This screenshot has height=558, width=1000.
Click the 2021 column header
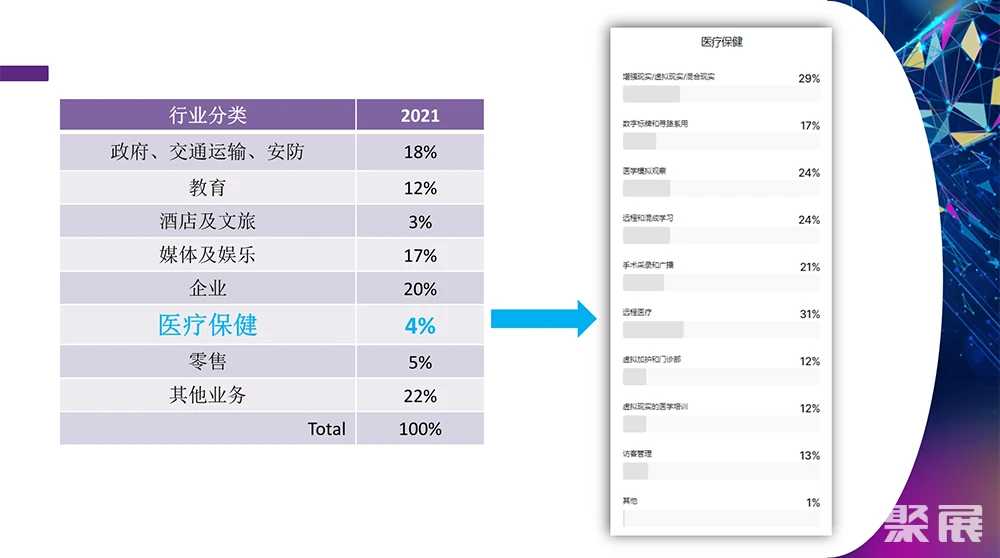coord(420,115)
